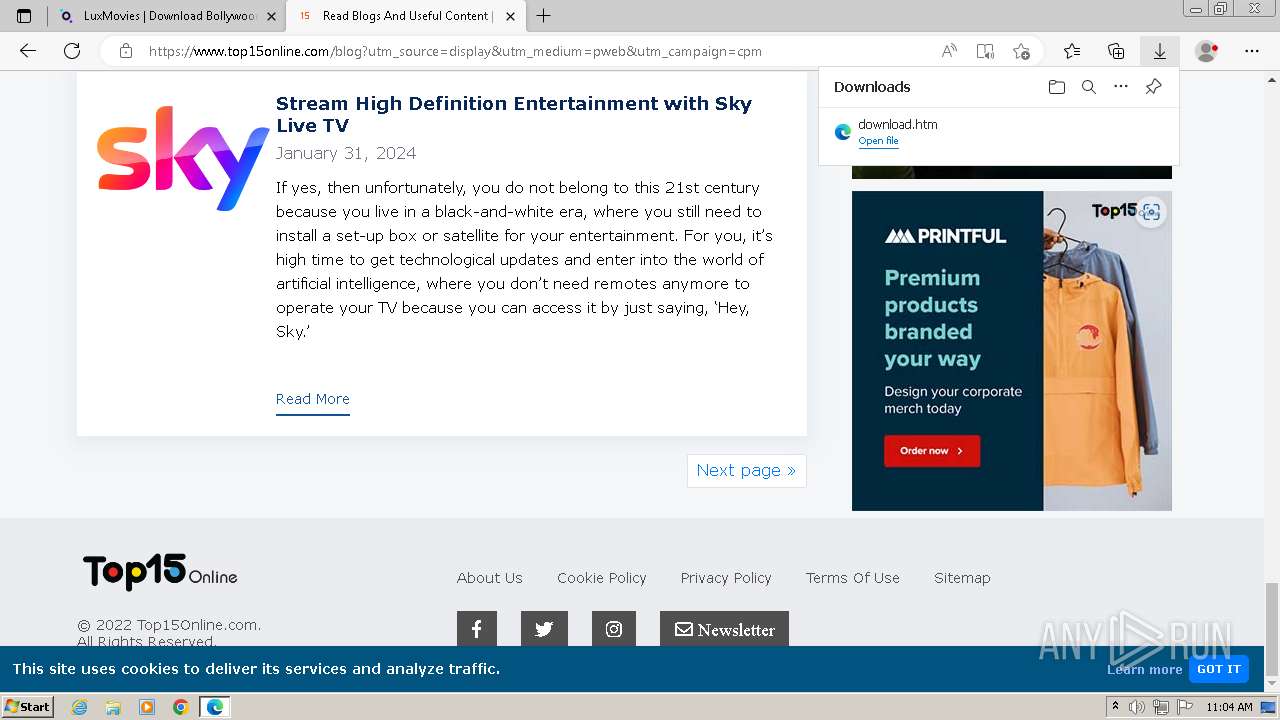Open the volume control in the tray
This screenshot has width=1280, height=720.
(x=1137, y=707)
